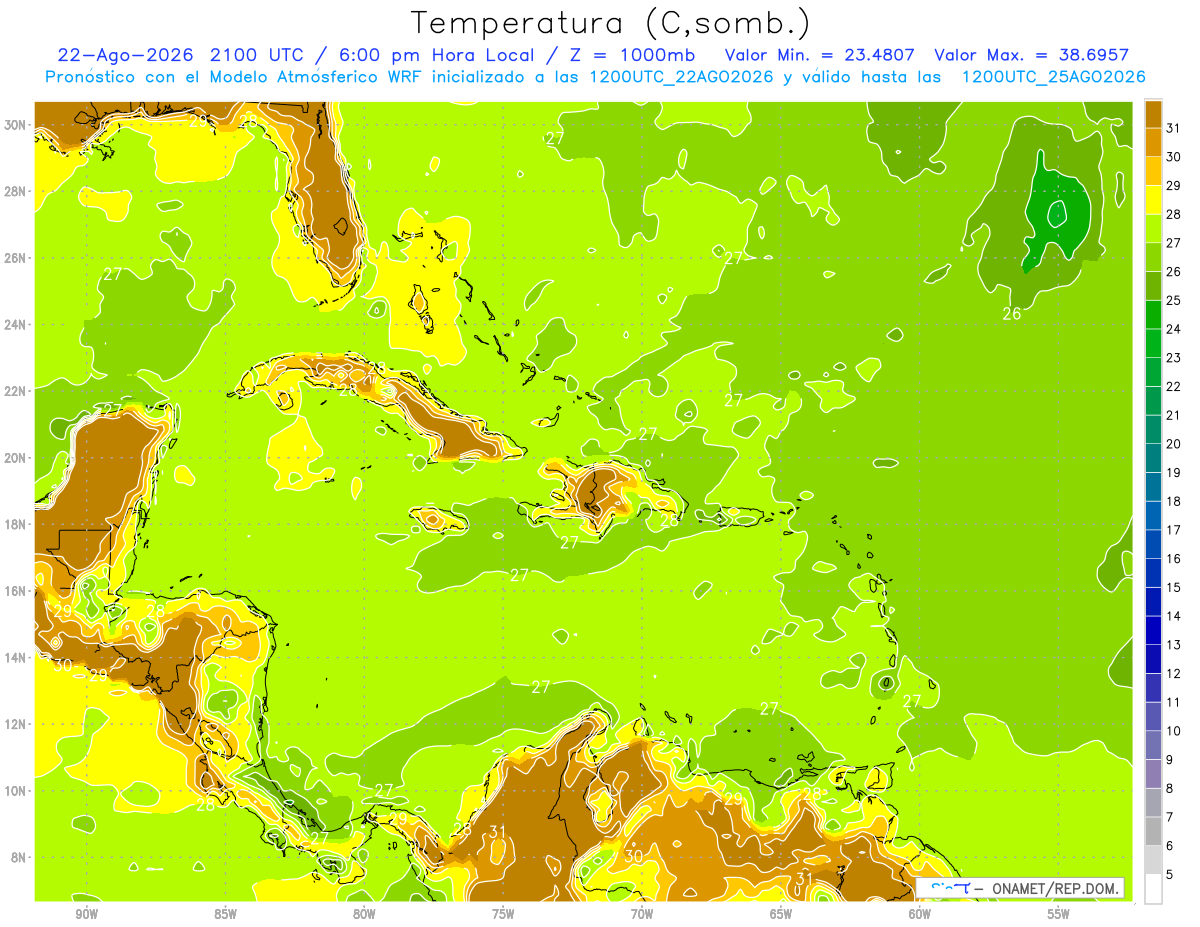Click the color scale label "15"
Viewport: 1200px width, 927px height.
click(1174, 587)
